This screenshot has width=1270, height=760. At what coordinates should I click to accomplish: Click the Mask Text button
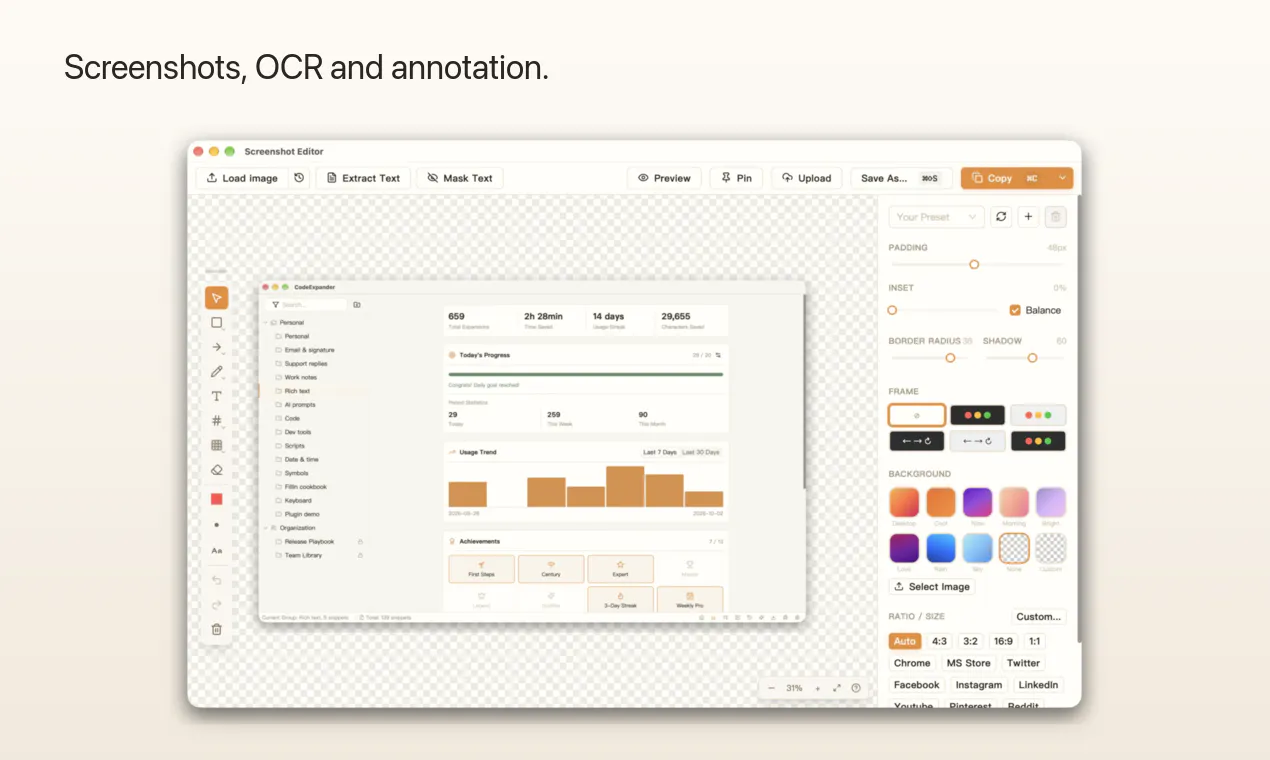(460, 178)
